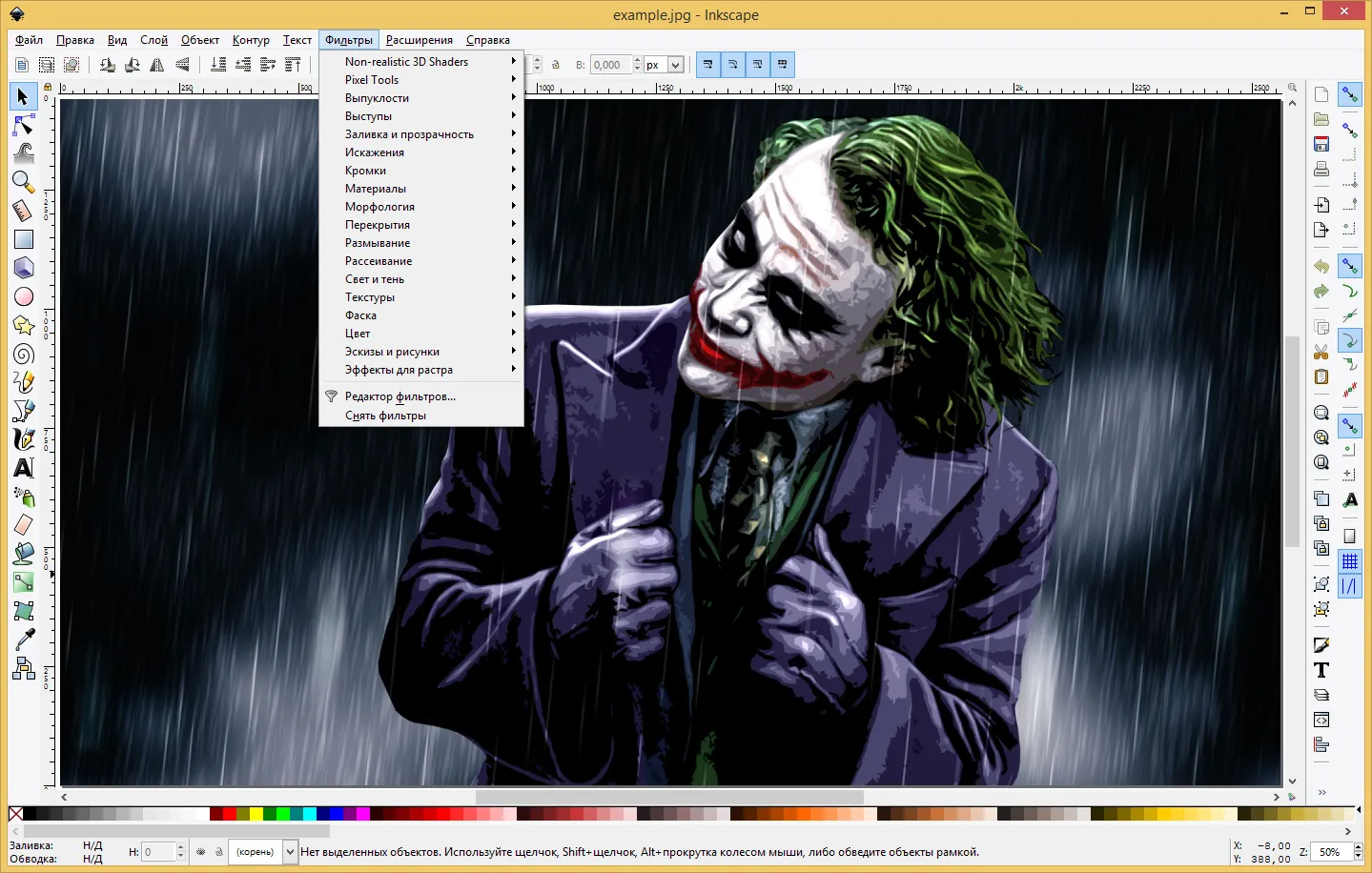
Task: Flip selection vertically in top toolbar
Action: [182, 65]
